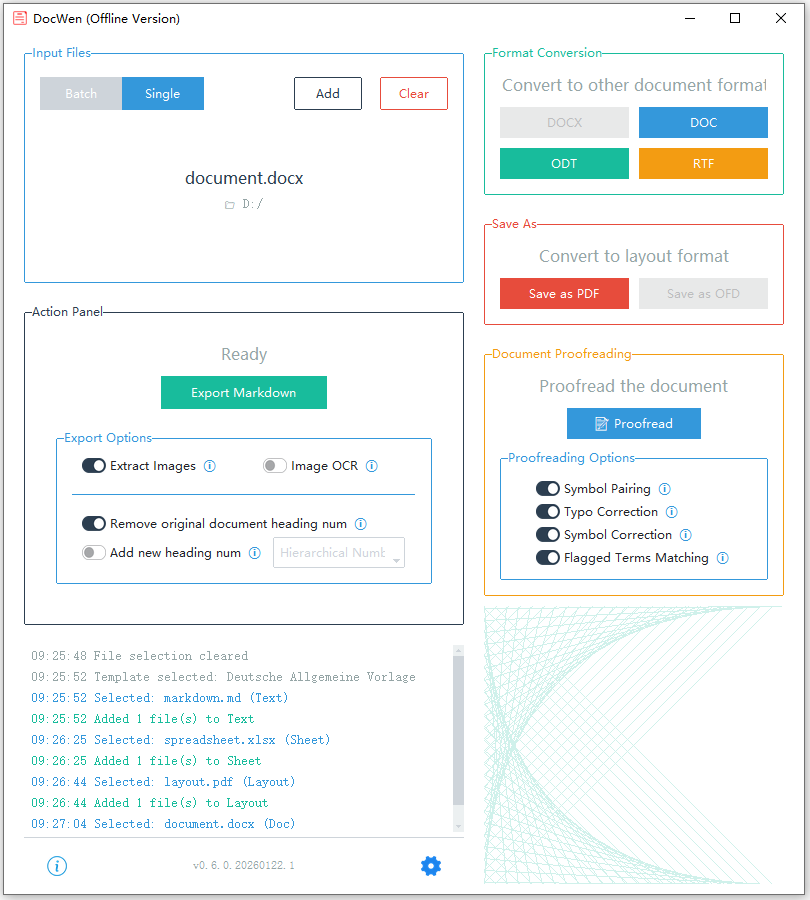The image size is (810, 900).
Task: Open the about info icon at bottom left
Action: pos(57,866)
